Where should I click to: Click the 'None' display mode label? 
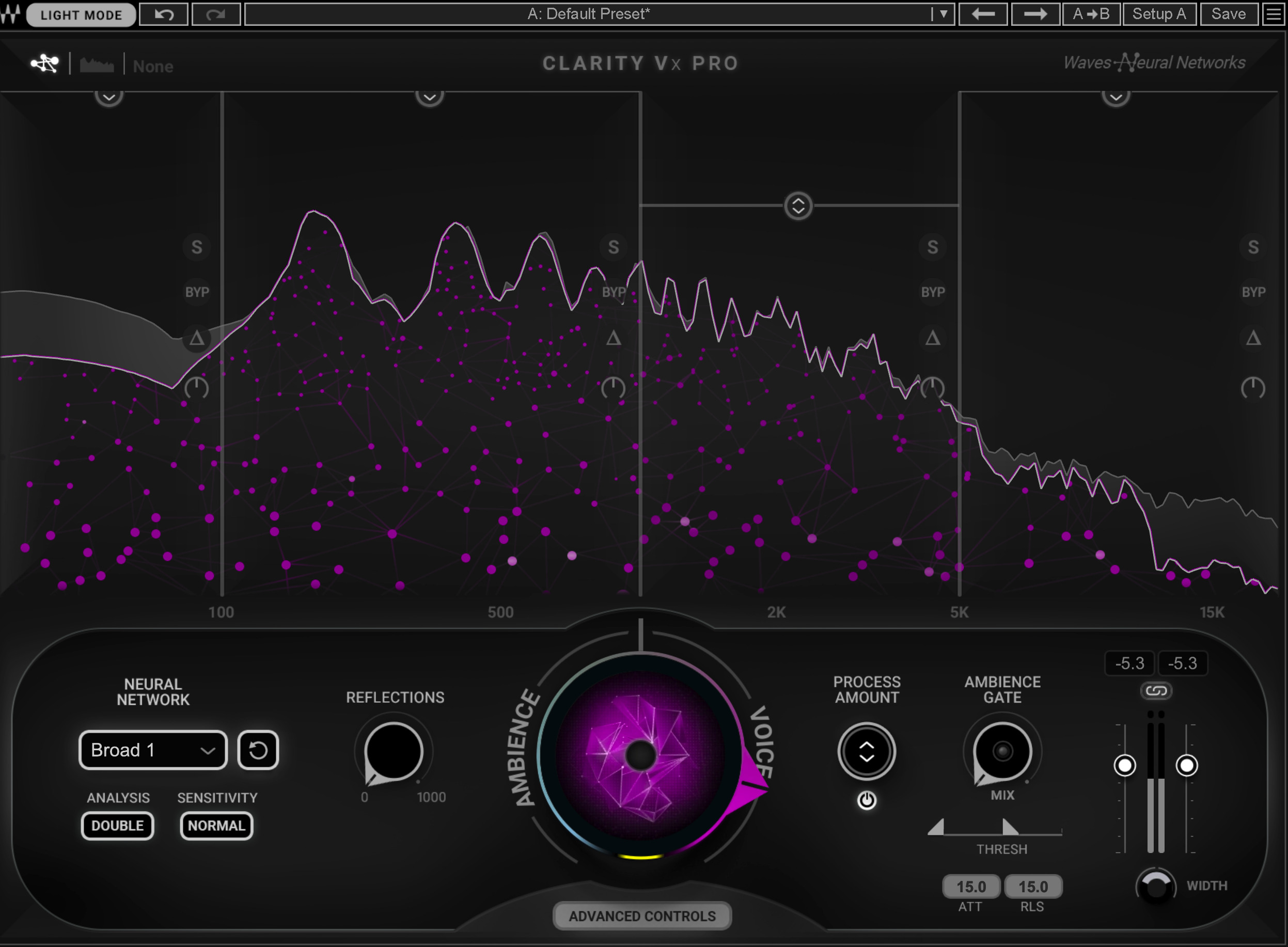click(x=153, y=67)
